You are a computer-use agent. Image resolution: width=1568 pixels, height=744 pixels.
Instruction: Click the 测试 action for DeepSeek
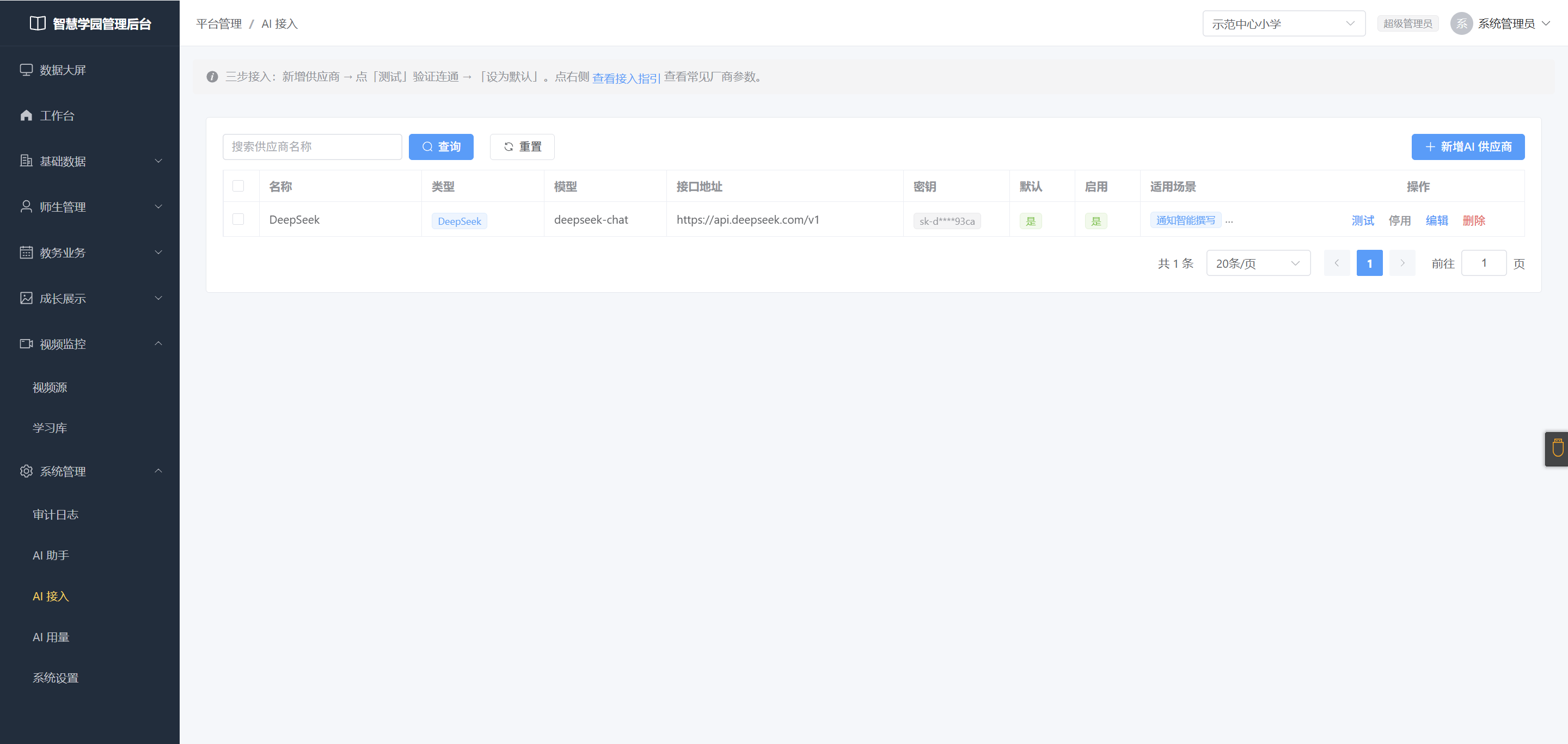click(x=1363, y=220)
